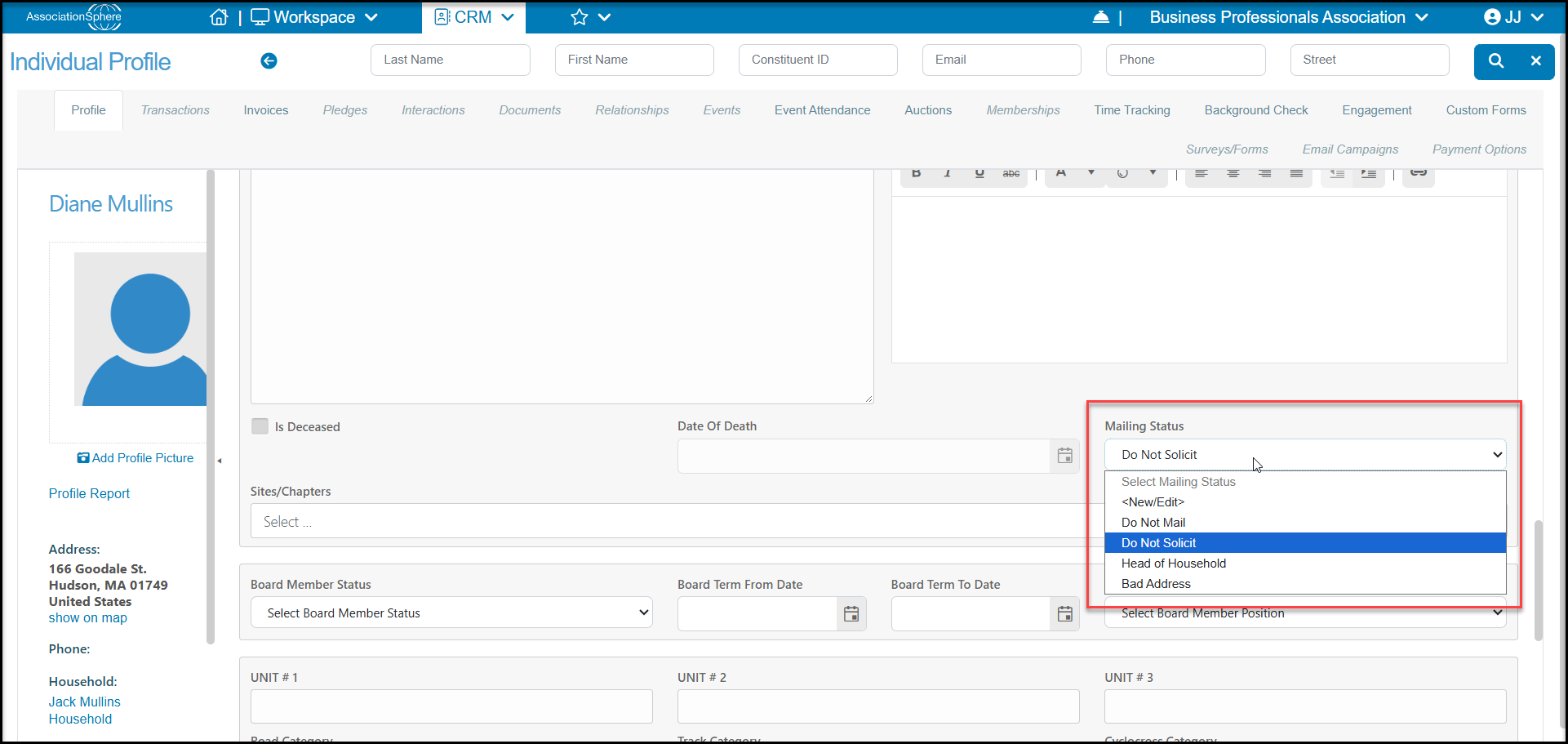
Task: Open the Profile Report link
Action: coord(89,493)
